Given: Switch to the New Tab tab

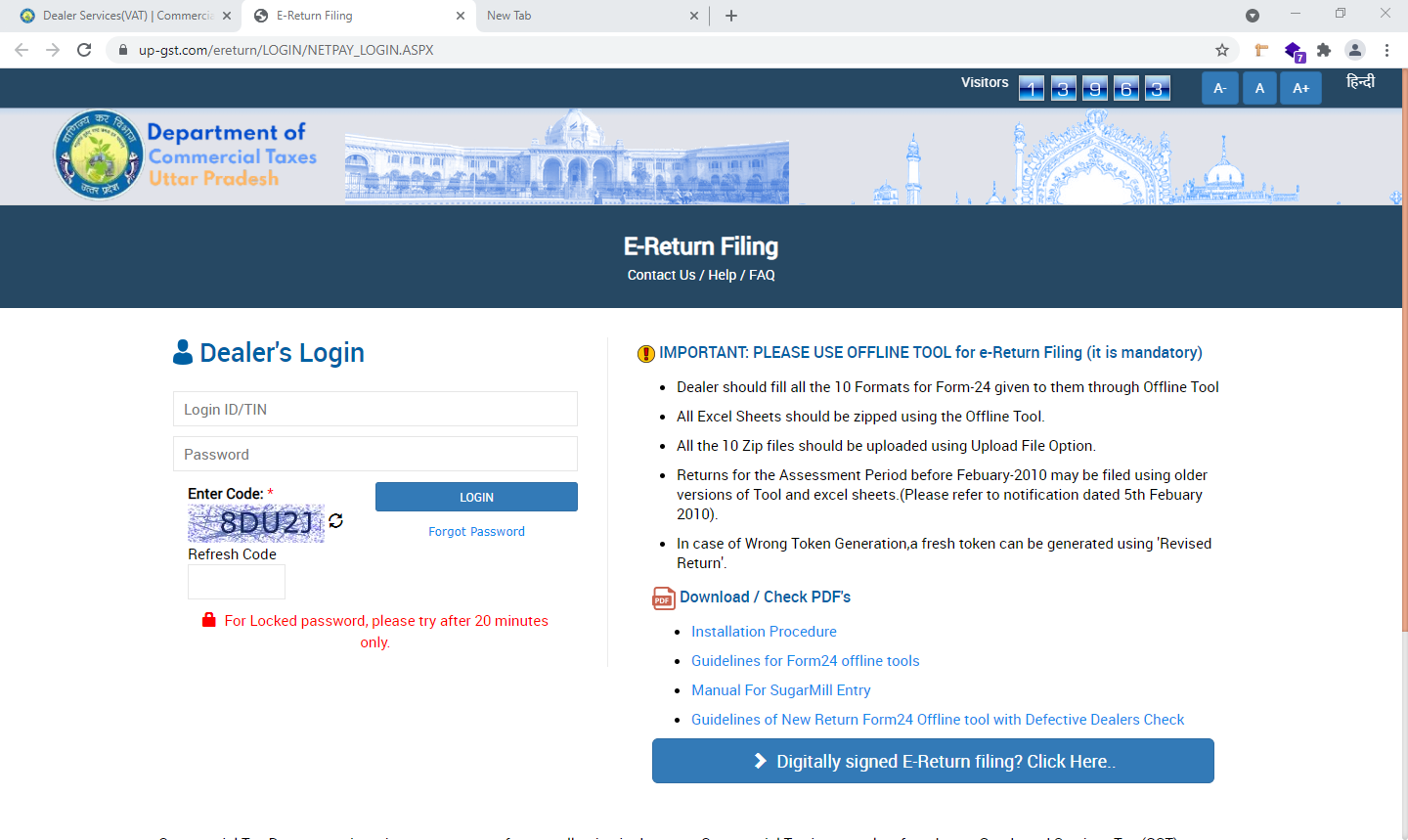Looking at the screenshot, I should (587, 16).
